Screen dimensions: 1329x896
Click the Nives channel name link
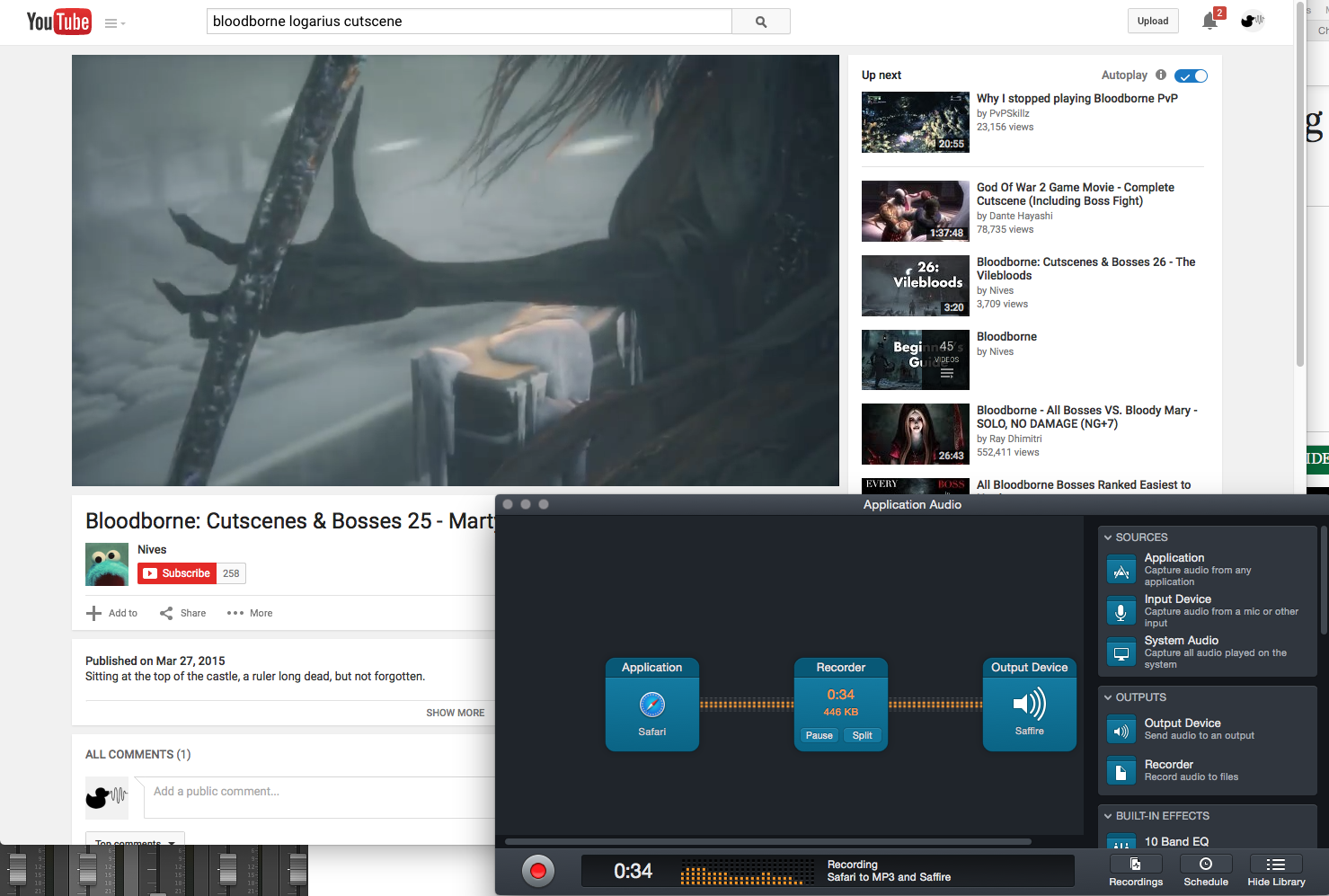coord(152,549)
